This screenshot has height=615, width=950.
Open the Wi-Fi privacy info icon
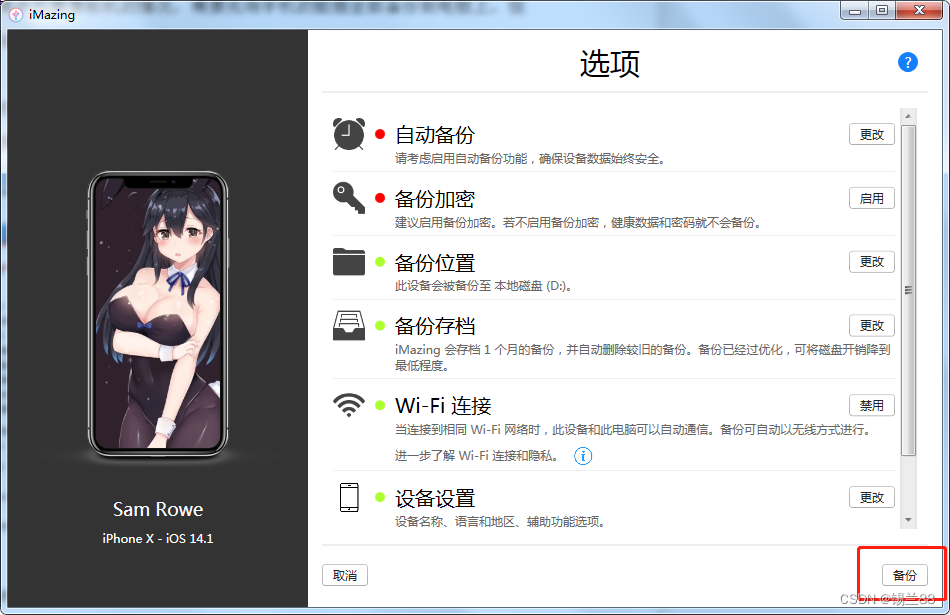(x=583, y=456)
